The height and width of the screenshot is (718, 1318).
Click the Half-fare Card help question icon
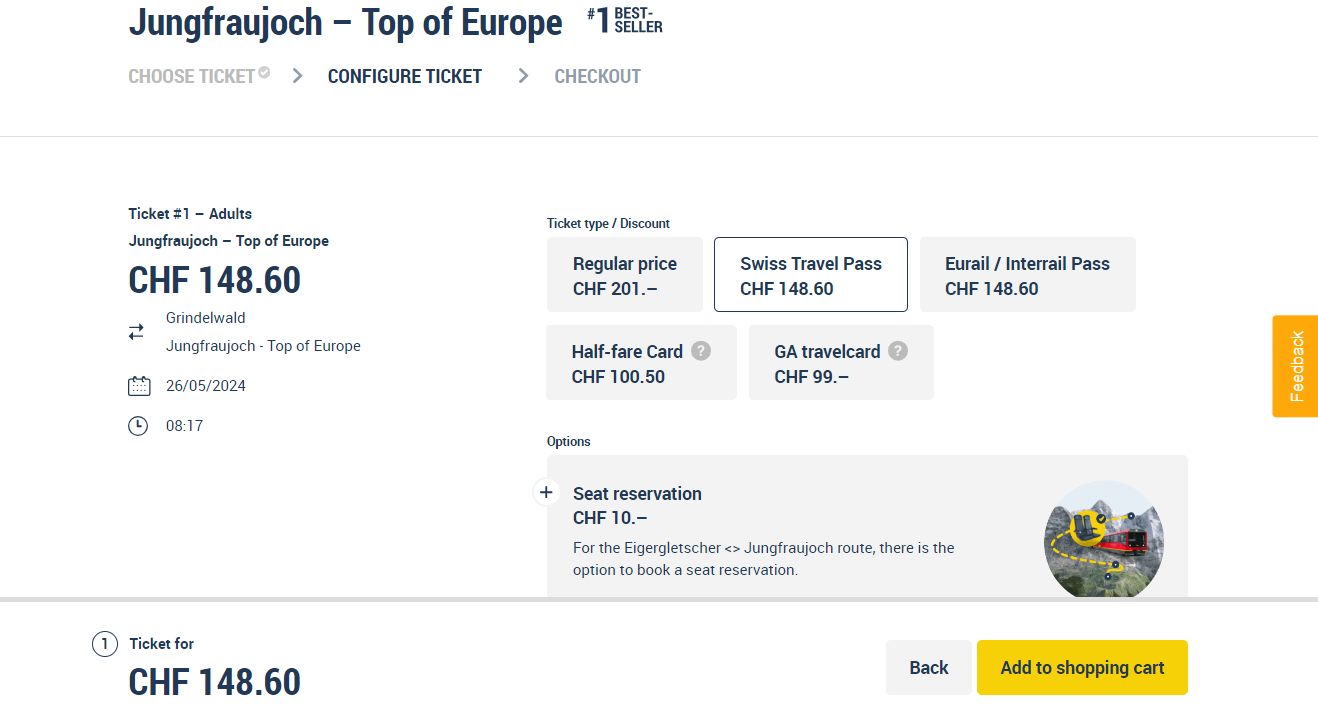click(701, 351)
